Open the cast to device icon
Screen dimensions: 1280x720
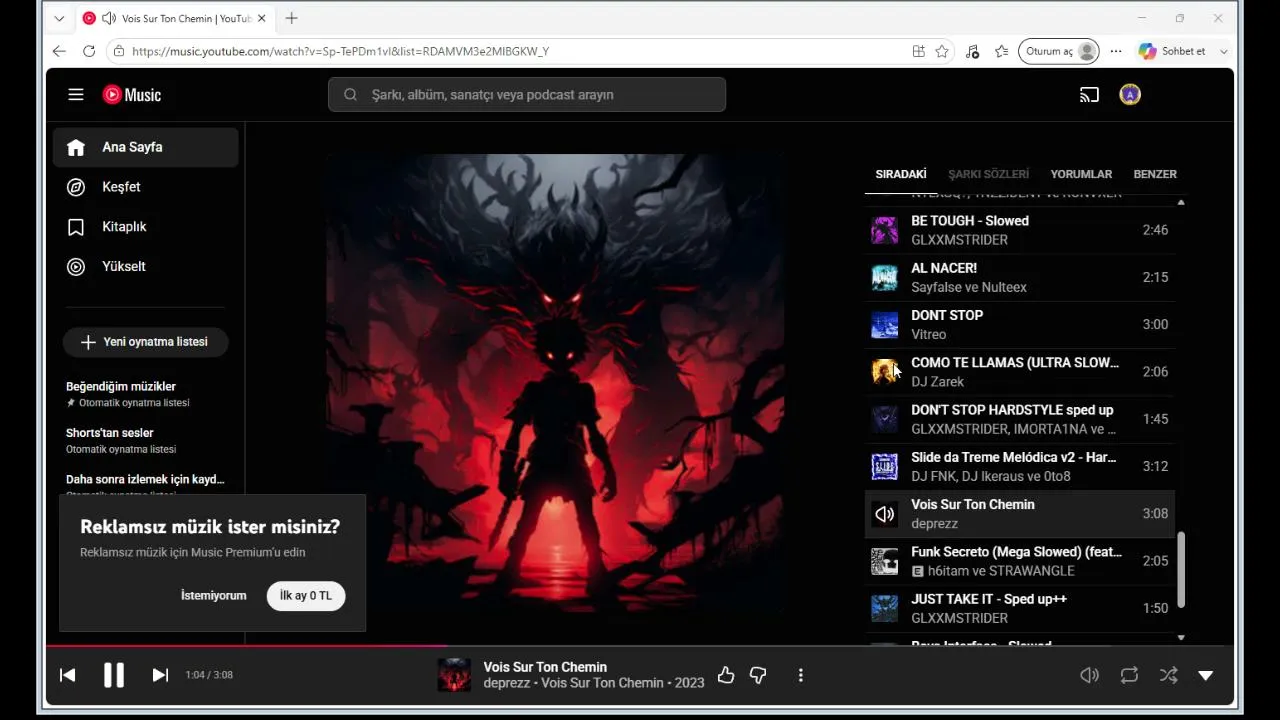(x=1089, y=95)
